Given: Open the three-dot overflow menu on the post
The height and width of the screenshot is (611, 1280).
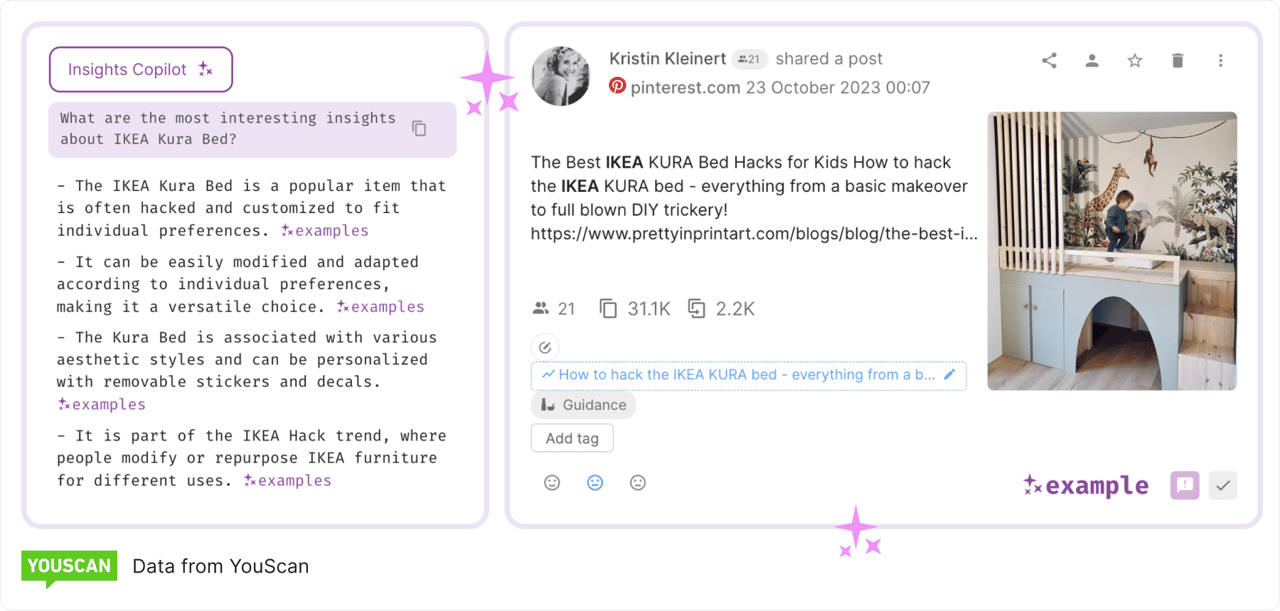Looking at the screenshot, I should coord(1220,60).
